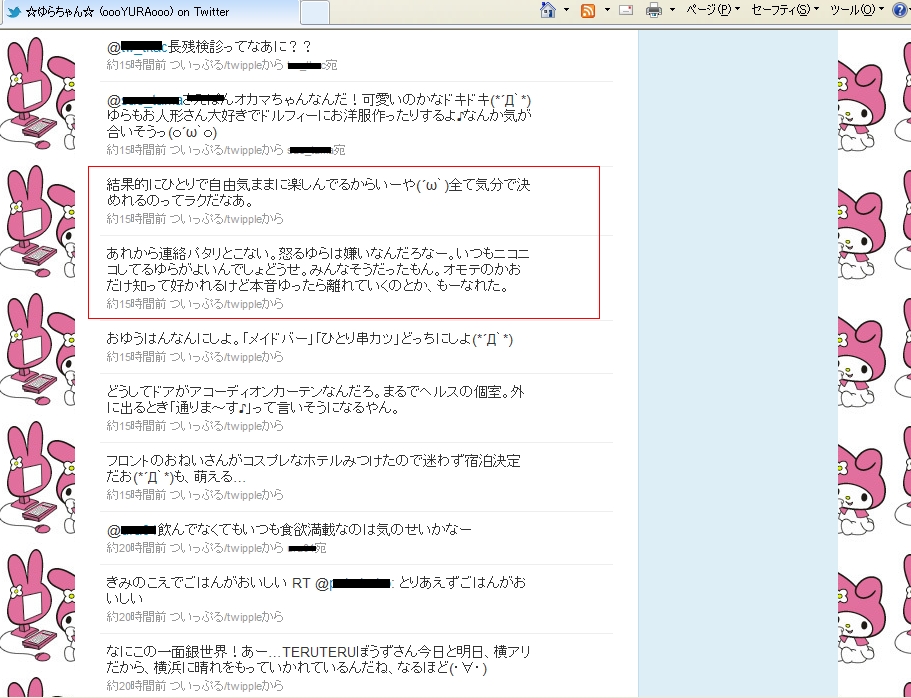The width and height of the screenshot is (911, 698).
Task: Click tweet text mentioning オカマちゃんなんだ
Action: [318, 116]
